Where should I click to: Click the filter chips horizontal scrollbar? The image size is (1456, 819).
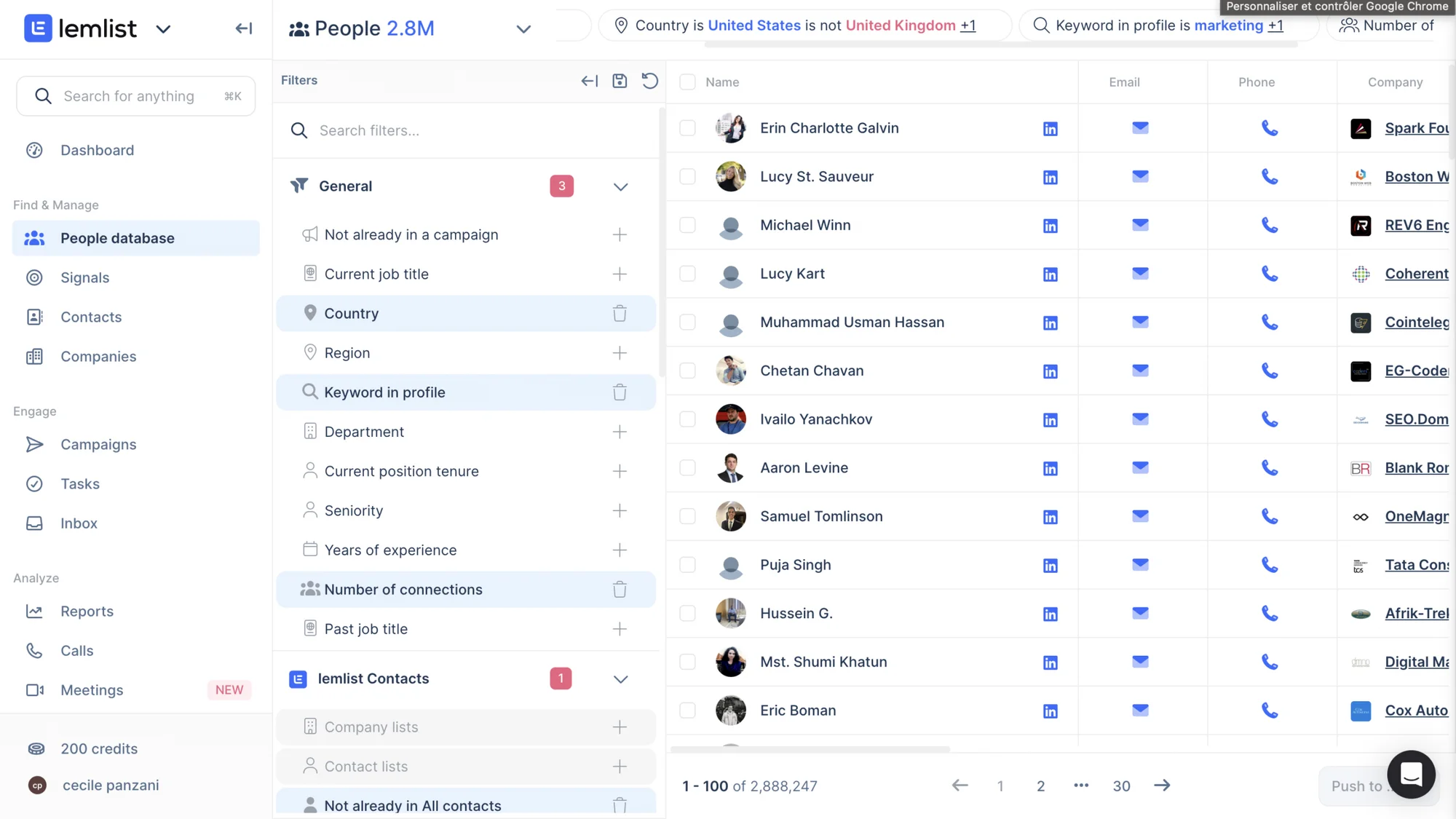(x=1001, y=44)
